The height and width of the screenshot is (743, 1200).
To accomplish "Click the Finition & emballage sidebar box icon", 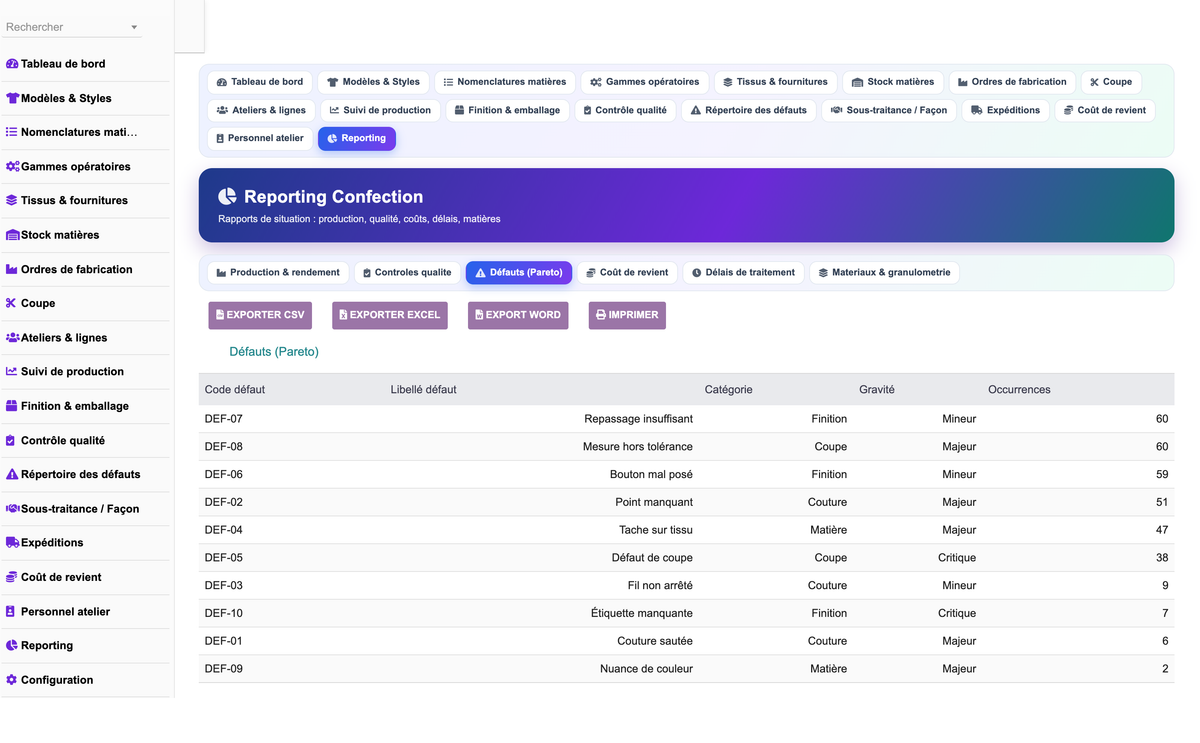I will tap(12, 406).
